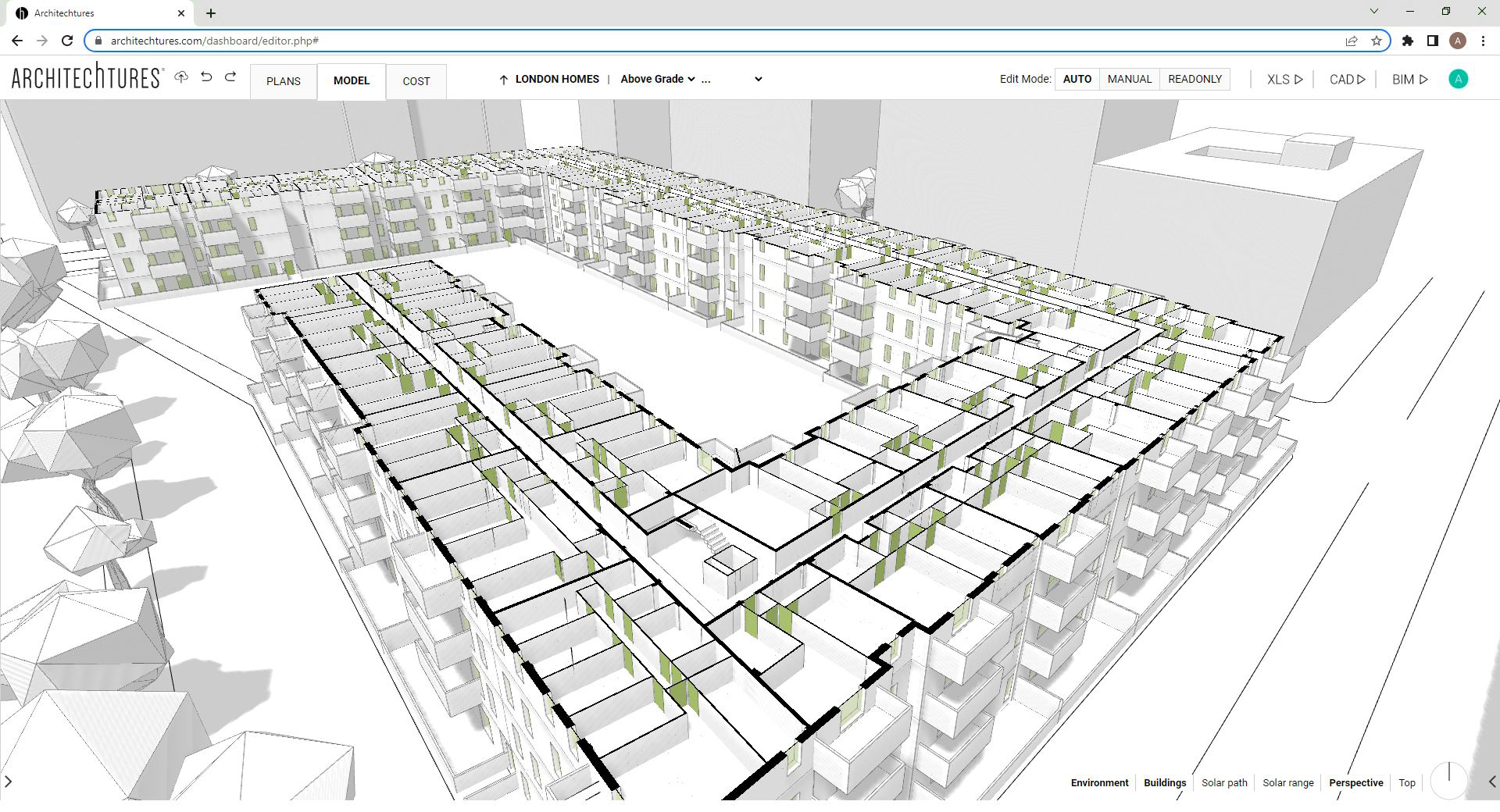Export to BIM

coord(1409,79)
